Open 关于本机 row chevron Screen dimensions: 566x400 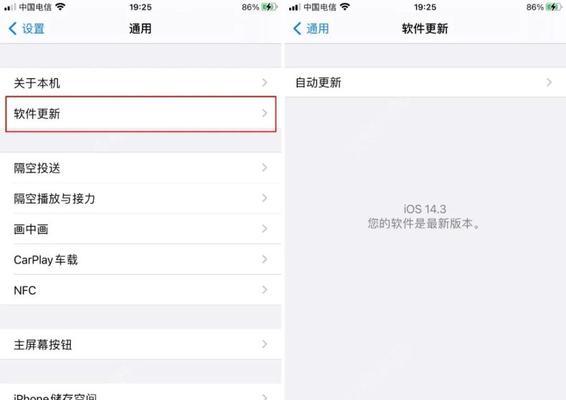[x=265, y=83]
